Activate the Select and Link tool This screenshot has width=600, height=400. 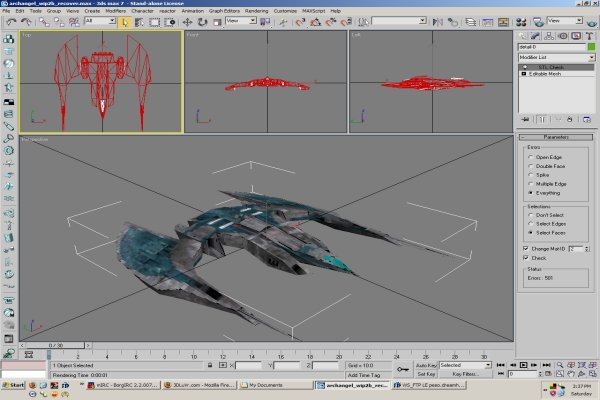pyautogui.click(x=44, y=22)
